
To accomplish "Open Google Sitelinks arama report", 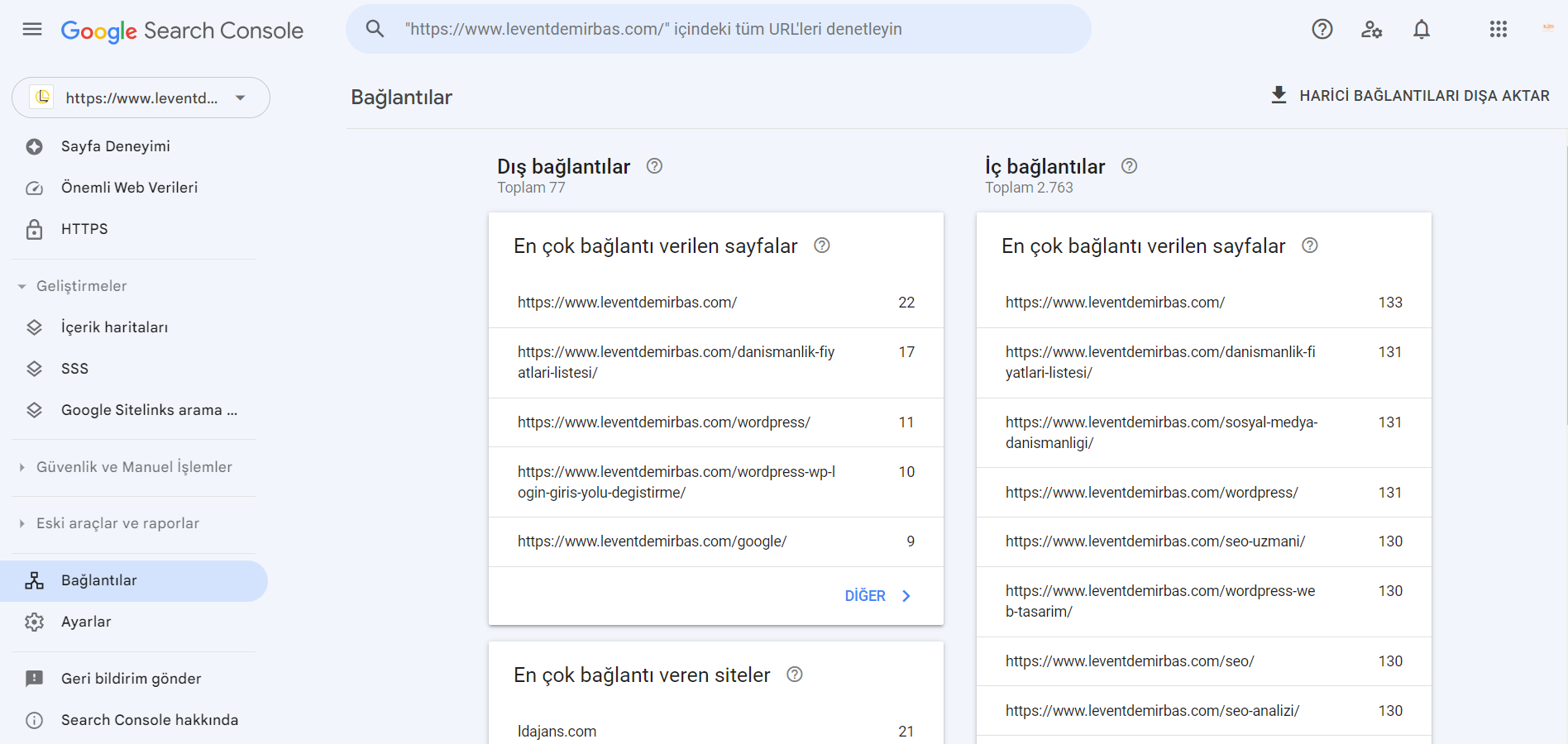I will (134, 410).
